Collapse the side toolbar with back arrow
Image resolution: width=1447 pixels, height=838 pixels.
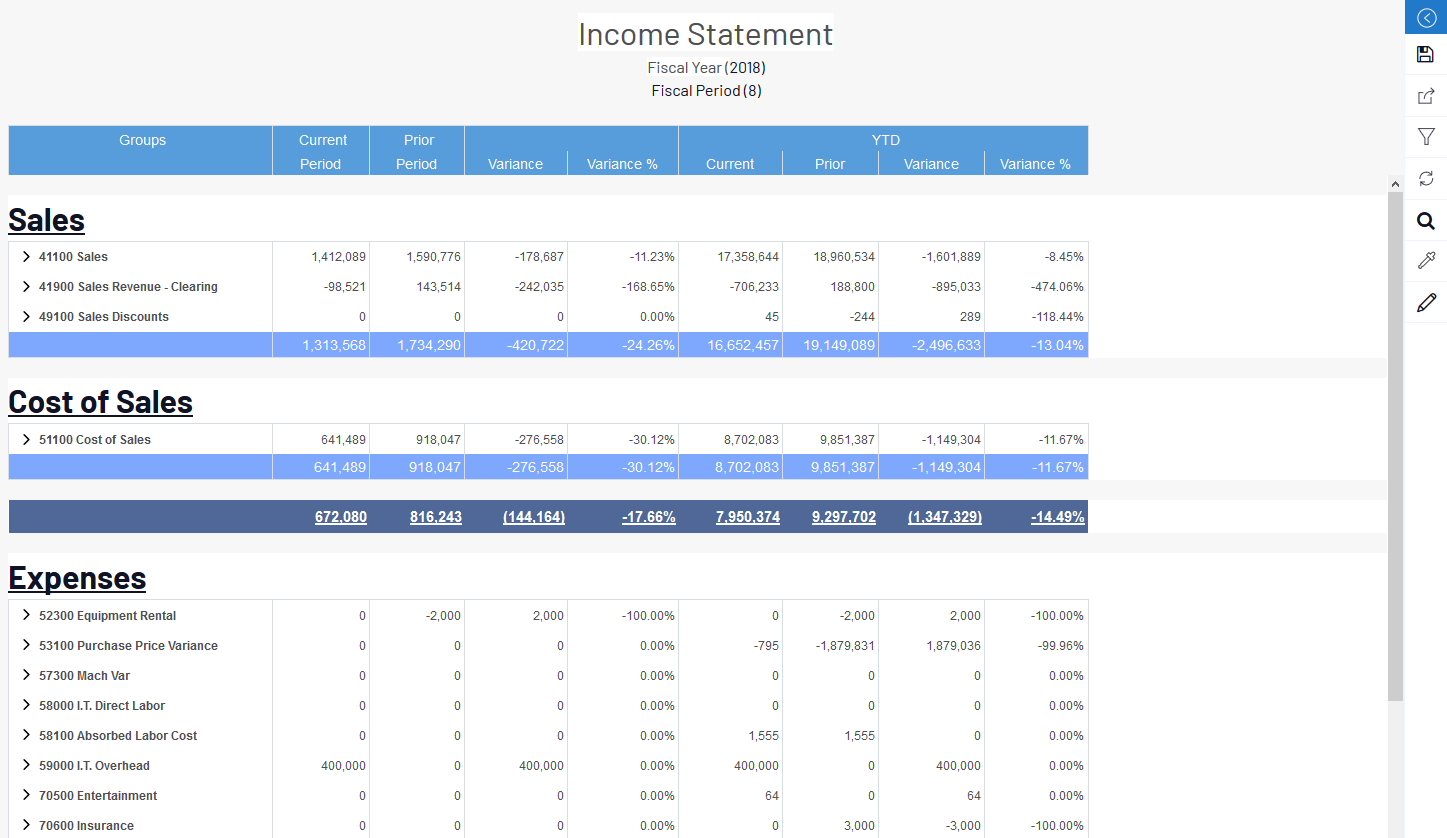(1426, 18)
